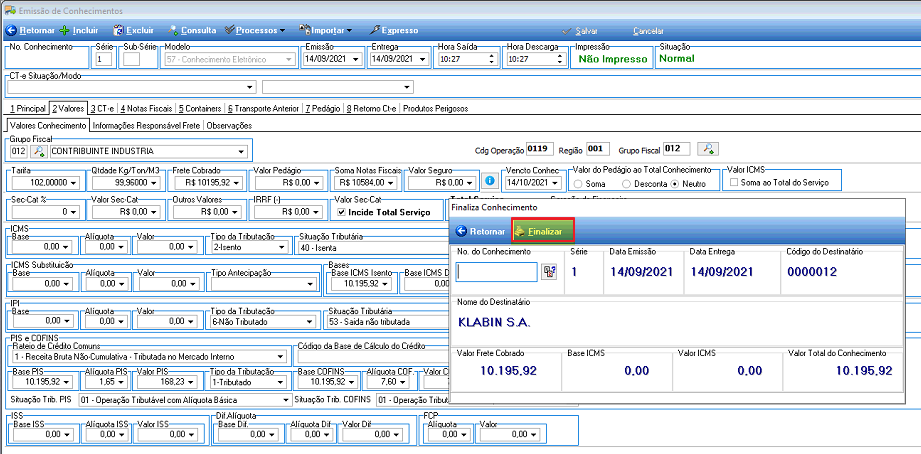
Task: Click the Finalizar button in the dialog
Action: [543, 231]
